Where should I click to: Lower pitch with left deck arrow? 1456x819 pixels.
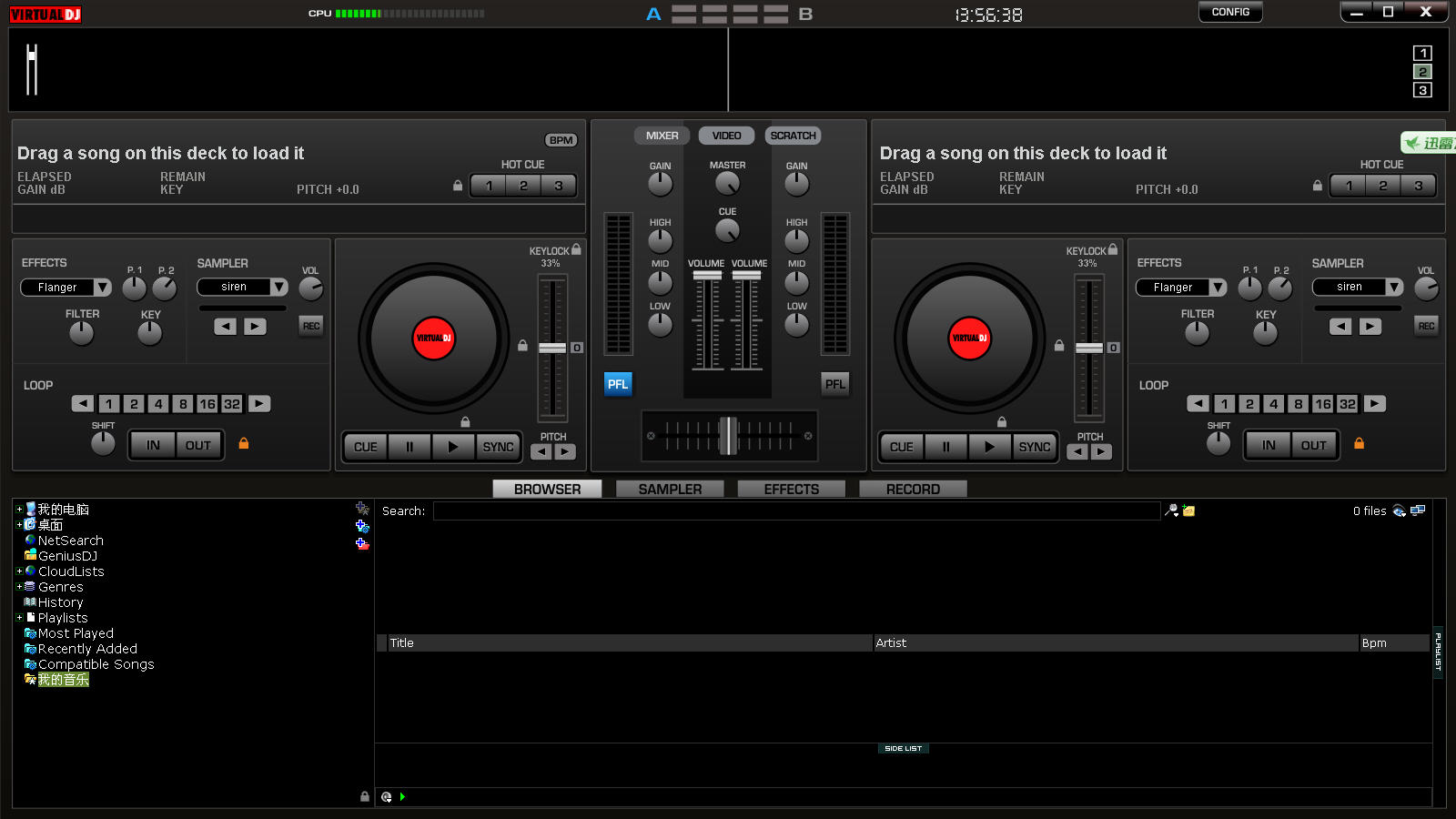(541, 451)
